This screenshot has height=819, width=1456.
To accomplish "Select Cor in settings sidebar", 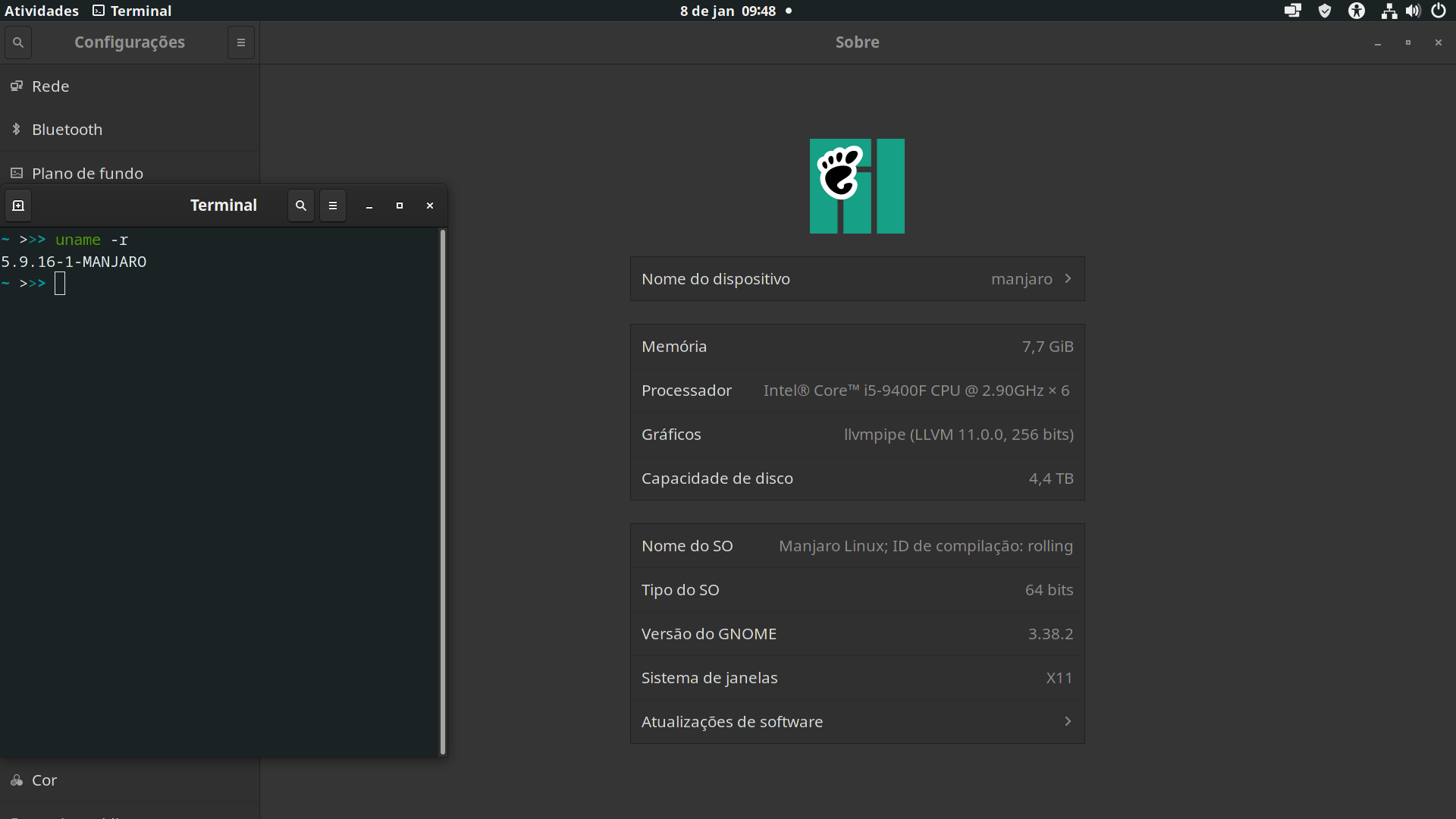I will [130, 780].
